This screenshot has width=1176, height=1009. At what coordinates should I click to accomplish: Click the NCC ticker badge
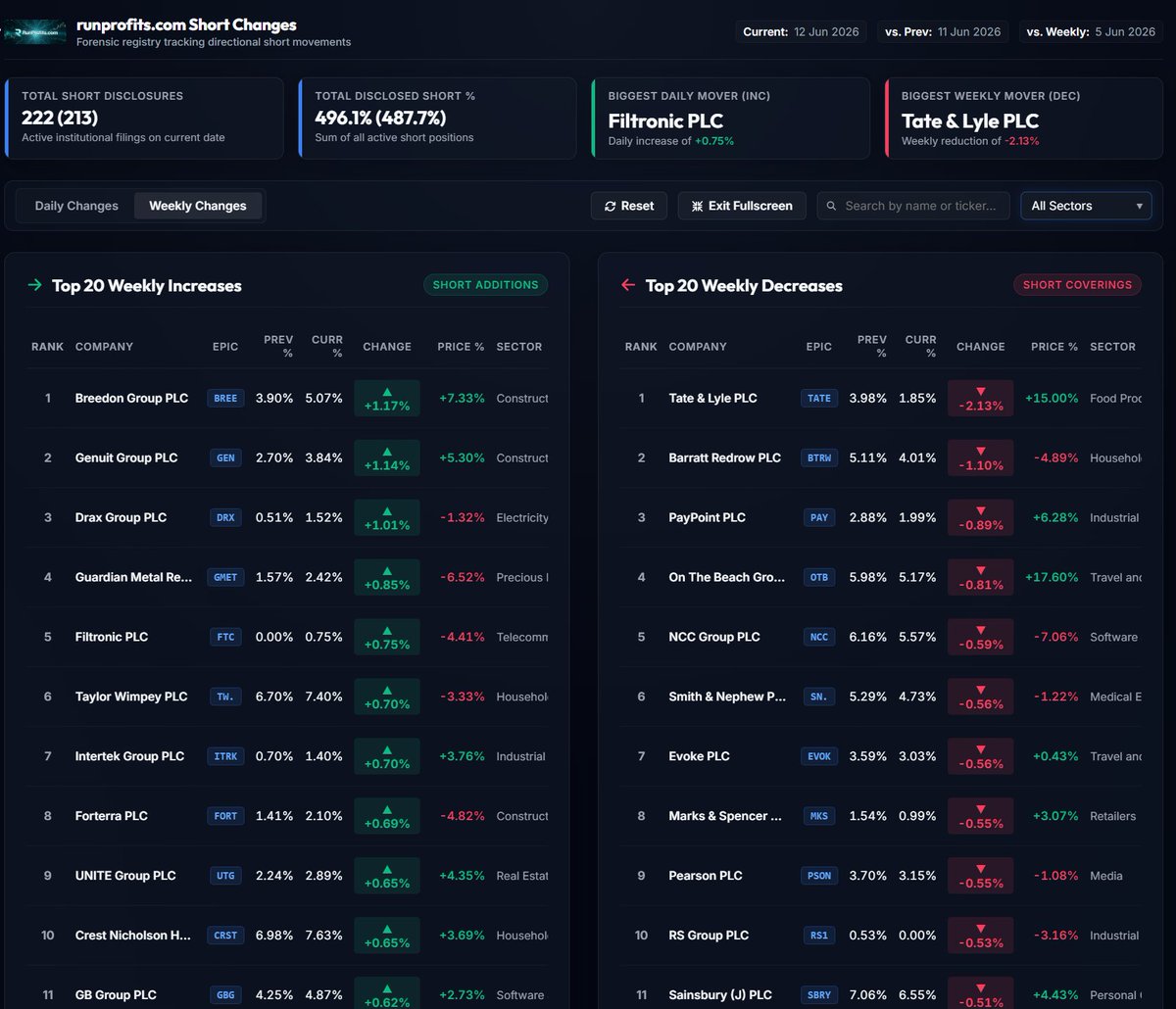pos(819,637)
